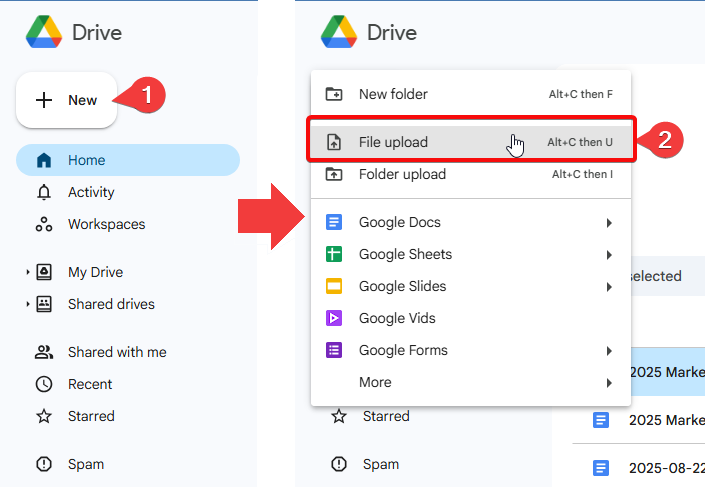Select Folder upload menu entry
The width and height of the screenshot is (705, 487).
tap(471, 174)
